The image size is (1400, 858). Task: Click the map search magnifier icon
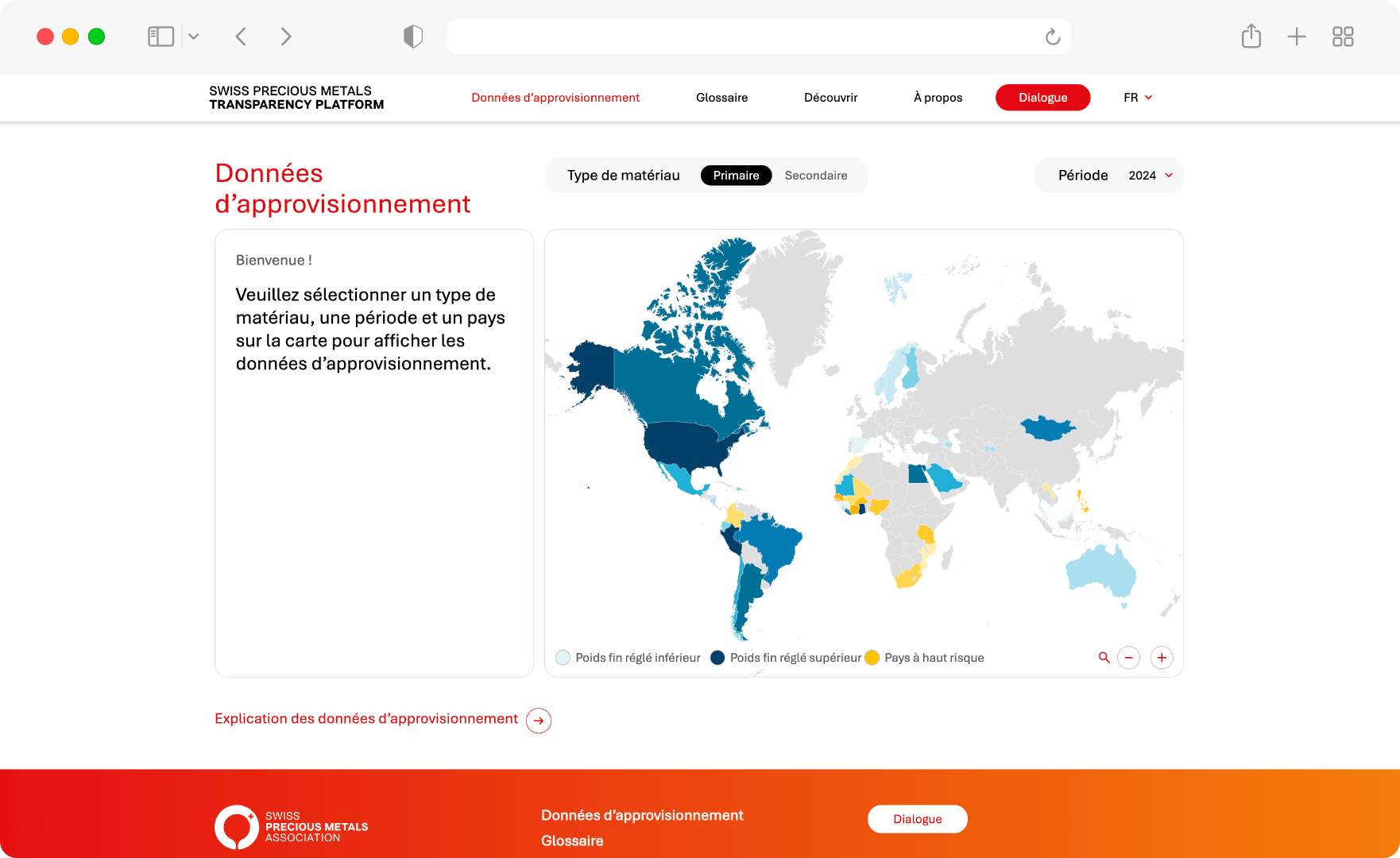[1104, 658]
